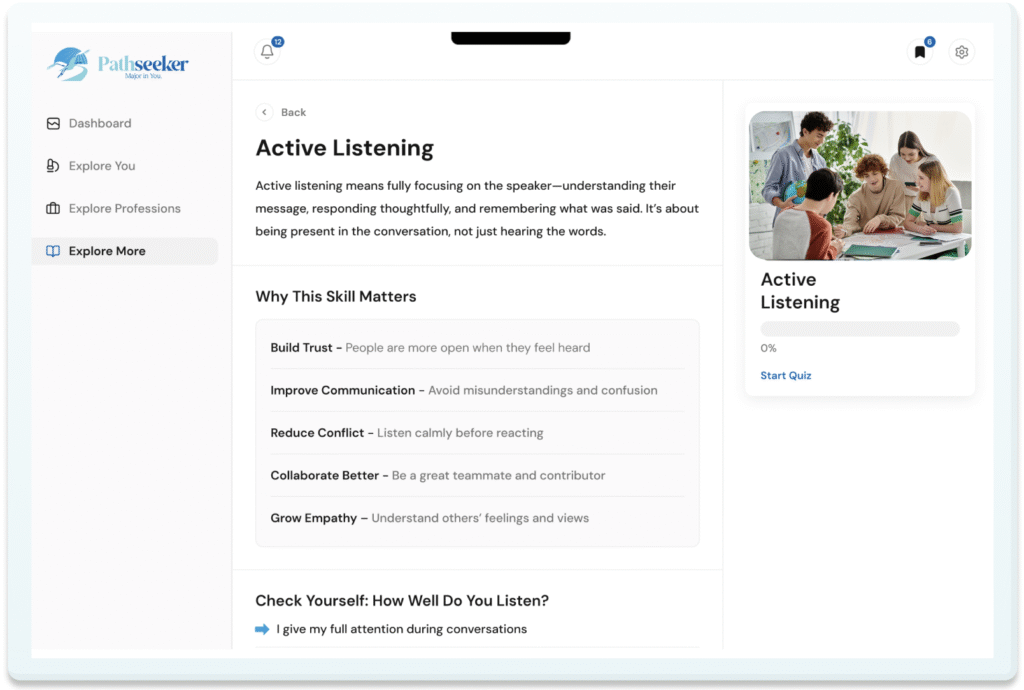Click the blue arrow beside full attention statement
This screenshot has height=690, width=1024.
tap(262, 629)
